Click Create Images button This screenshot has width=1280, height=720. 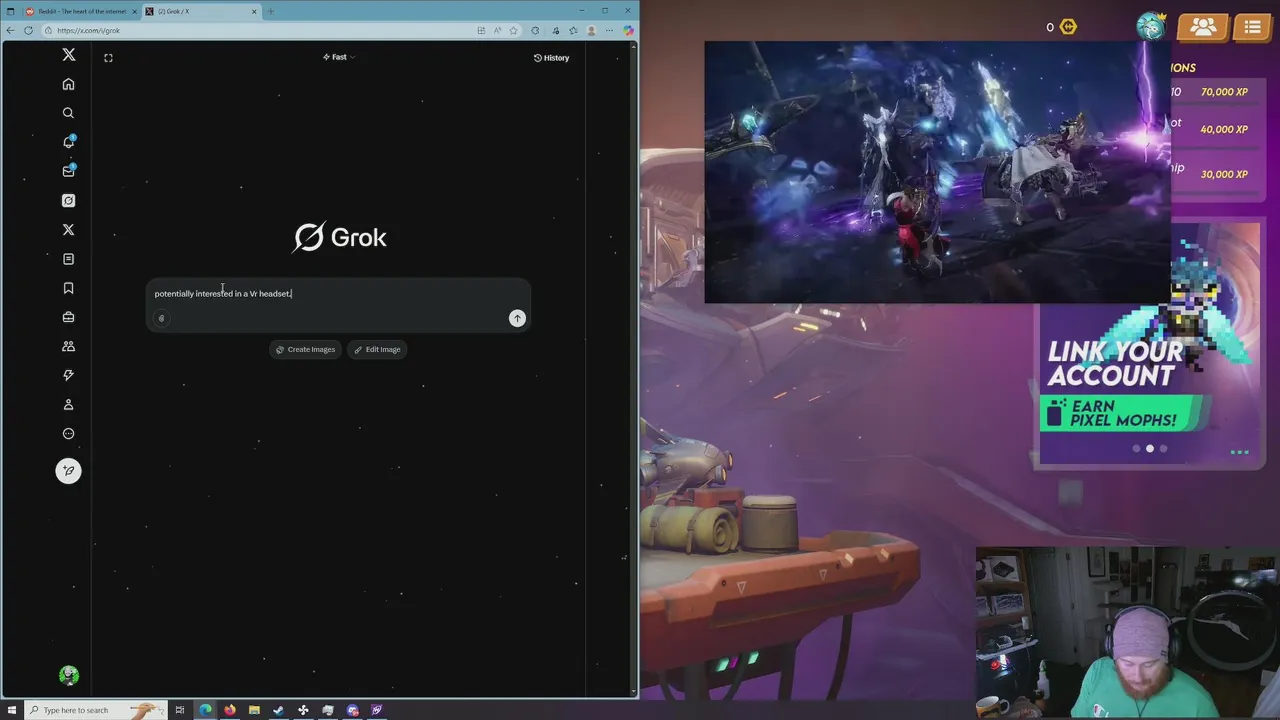305,349
